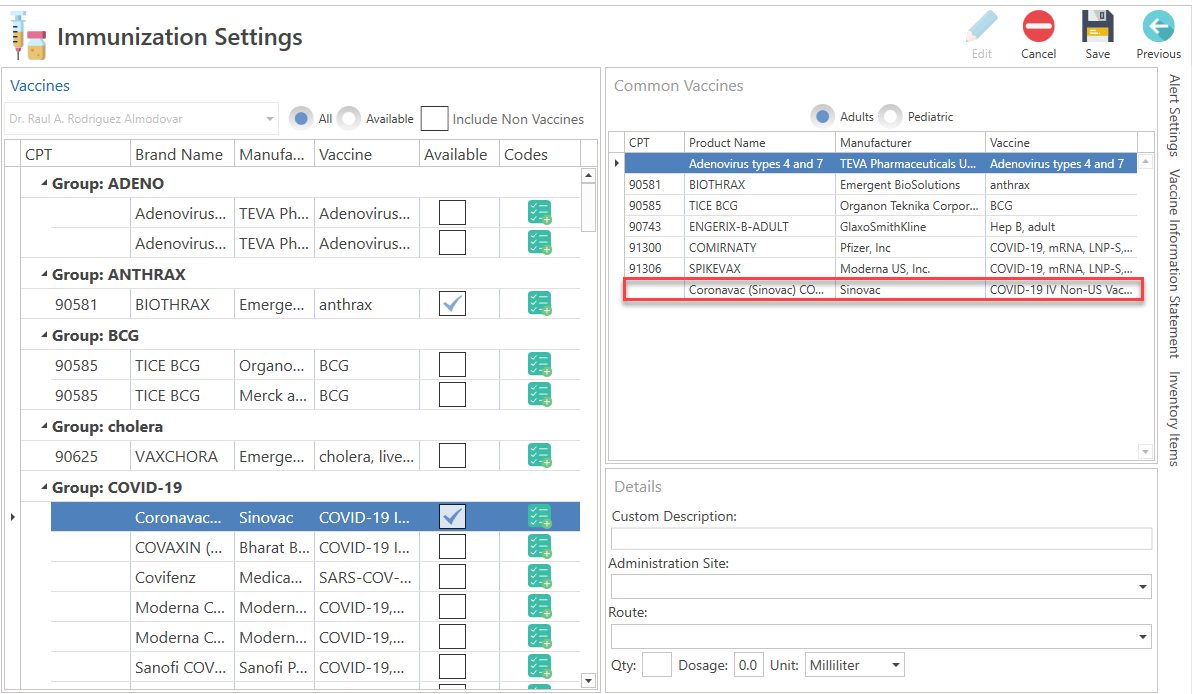
Task: Click the Vaccines list scroll-down arrow
Action: 588,680
